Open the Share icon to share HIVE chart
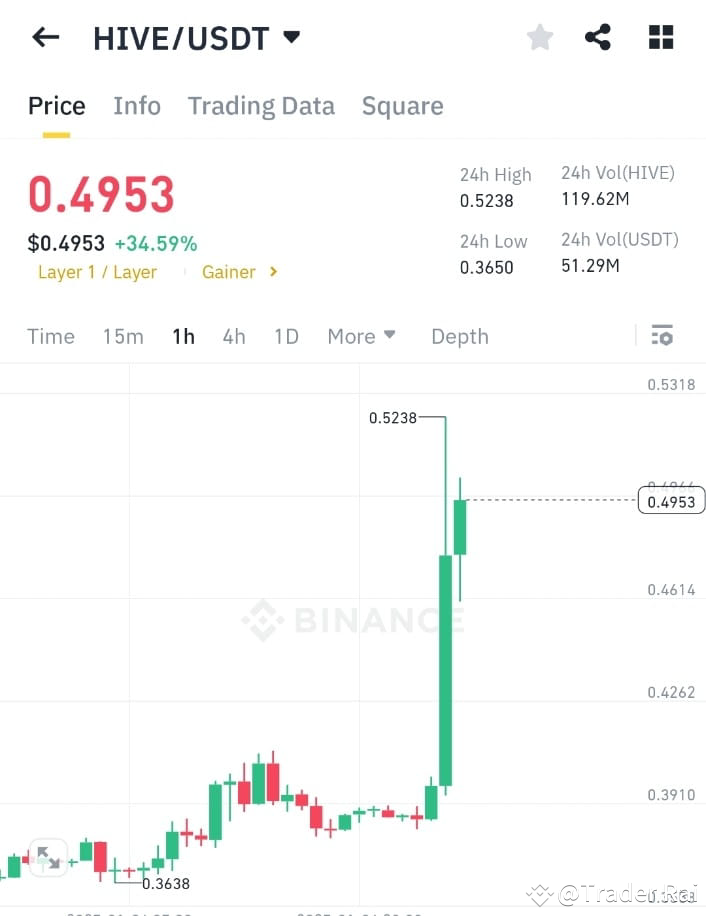Viewport: 706px width, 916px height. [598, 36]
